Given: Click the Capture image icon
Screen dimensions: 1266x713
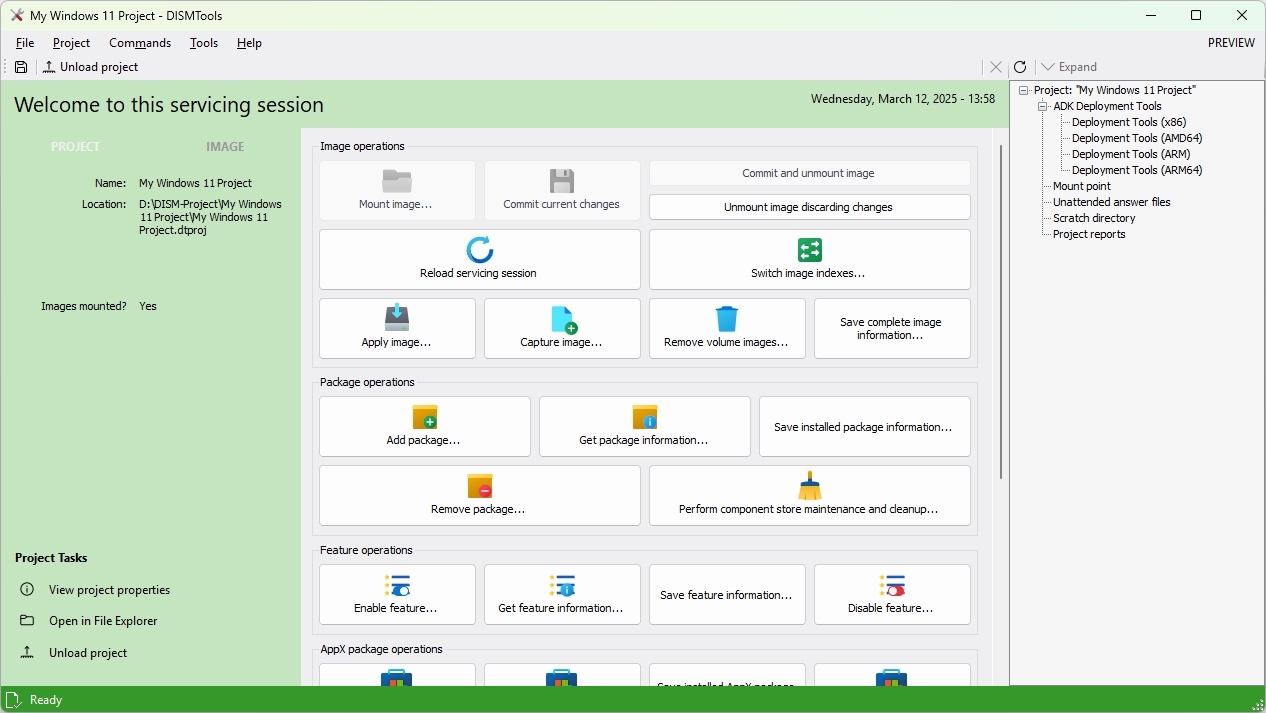Looking at the screenshot, I should tap(563, 319).
